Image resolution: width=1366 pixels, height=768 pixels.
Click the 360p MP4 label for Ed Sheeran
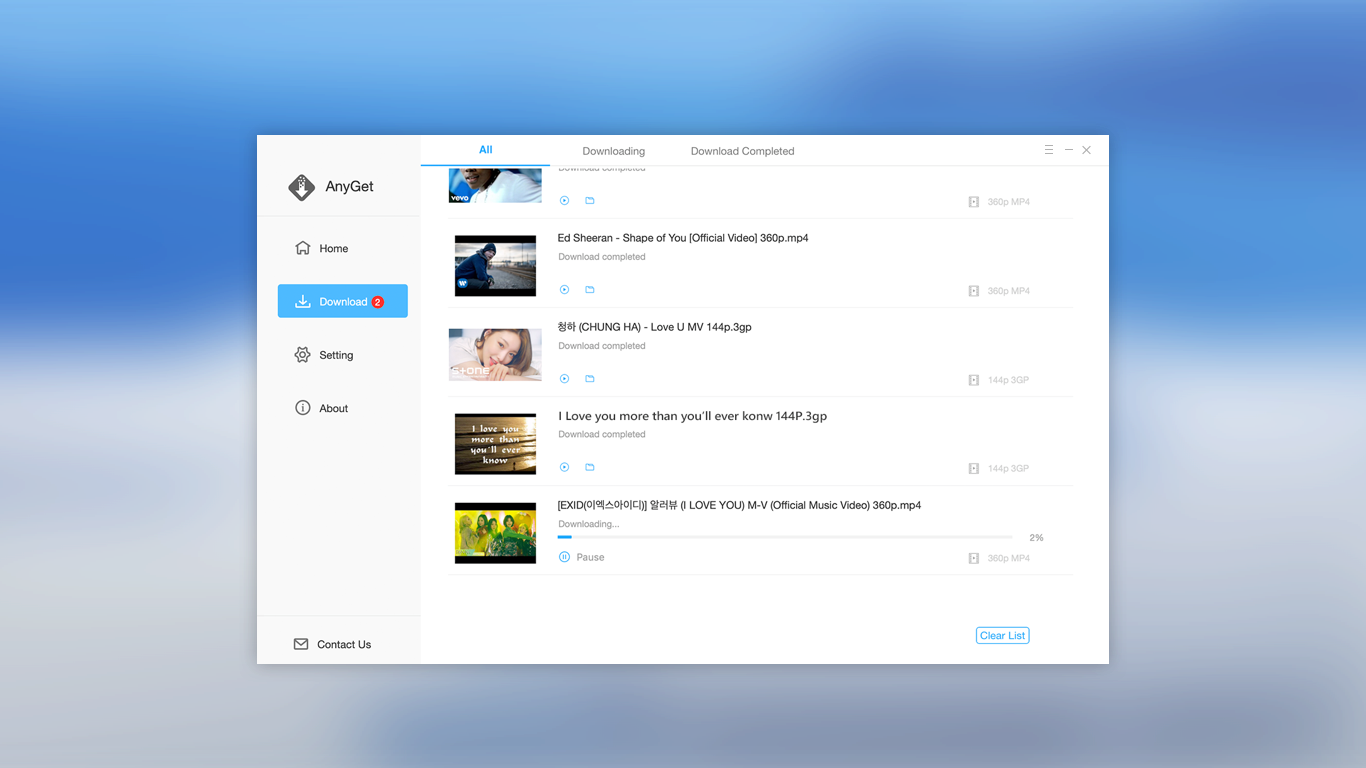(1008, 291)
